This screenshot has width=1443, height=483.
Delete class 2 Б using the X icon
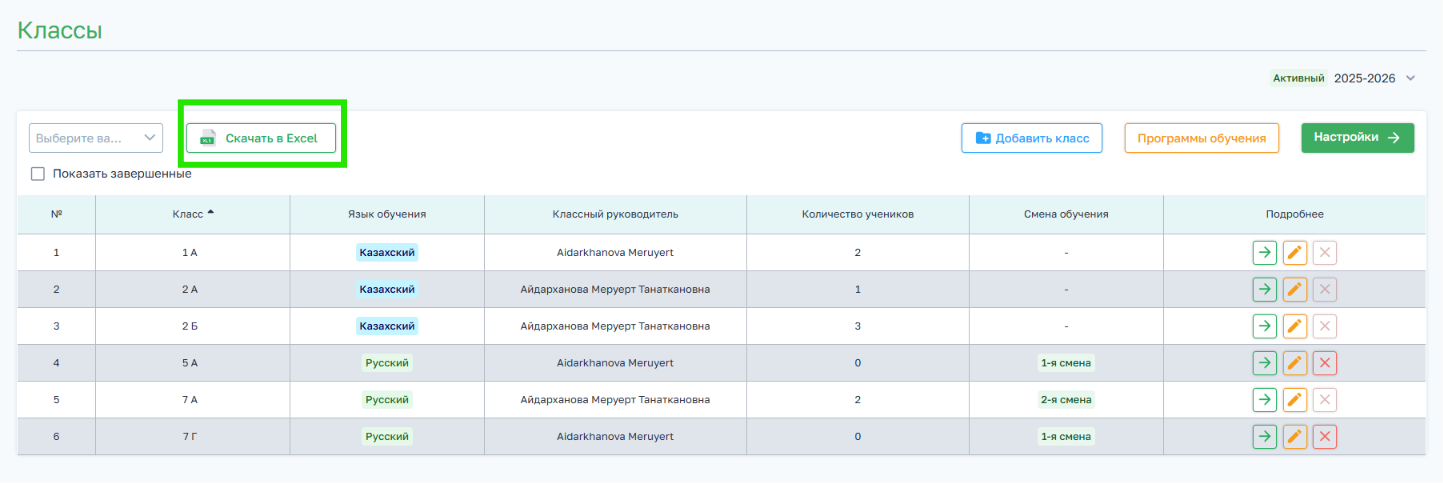coord(1325,326)
